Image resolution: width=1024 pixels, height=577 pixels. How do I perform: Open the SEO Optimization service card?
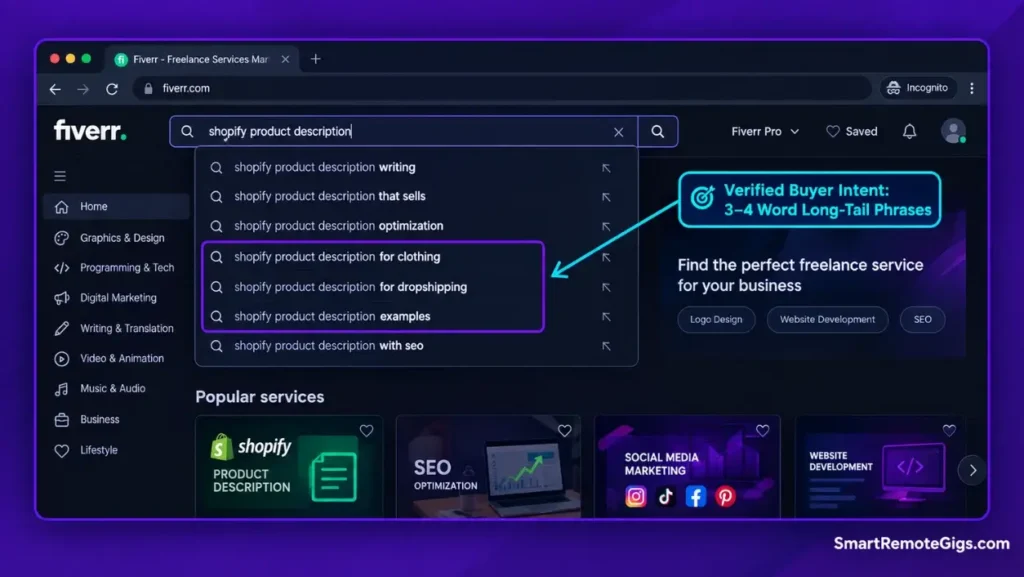pyautogui.click(x=488, y=467)
